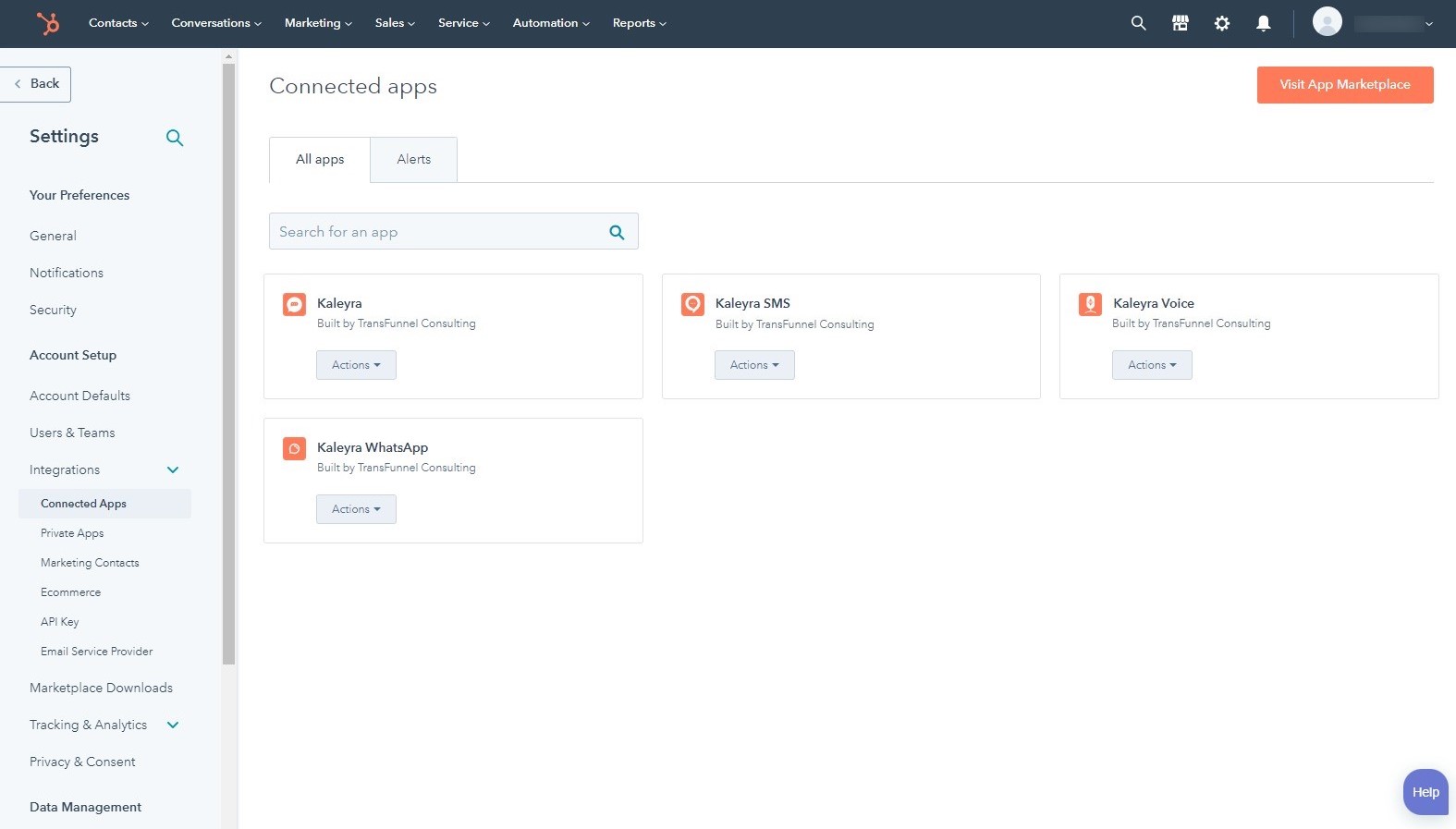Viewport: 1456px width, 829px height.
Task: Open the account name dropdown
Action: (1394, 23)
